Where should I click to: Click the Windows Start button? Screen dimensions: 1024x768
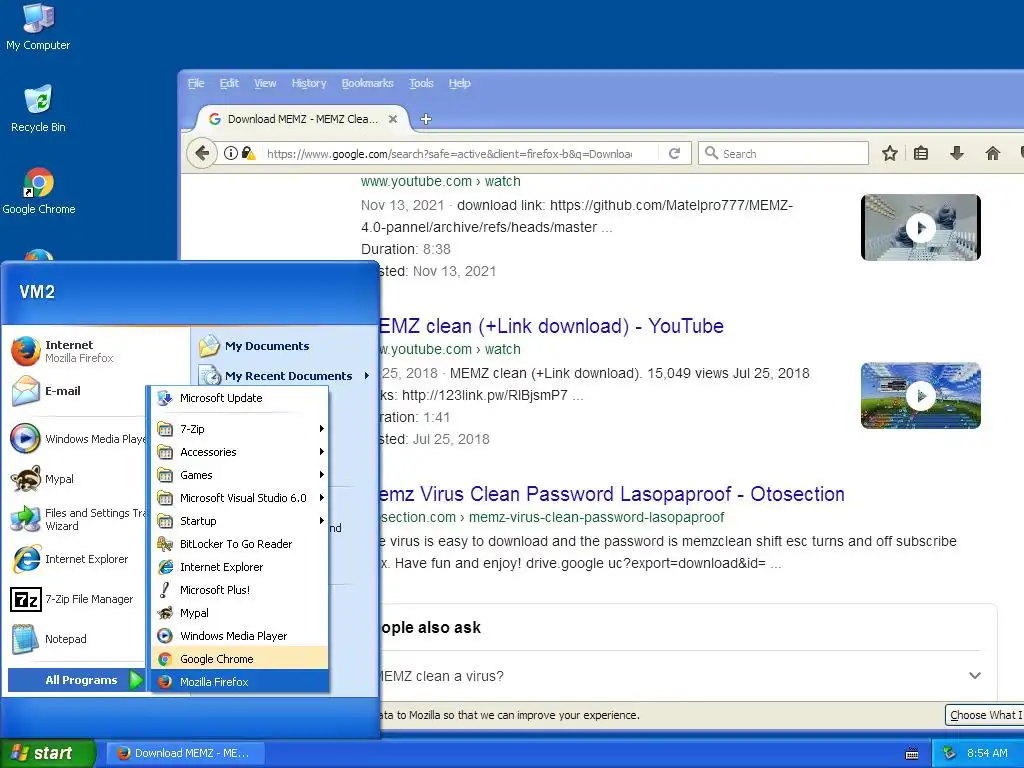pyautogui.click(x=48, y=753)
